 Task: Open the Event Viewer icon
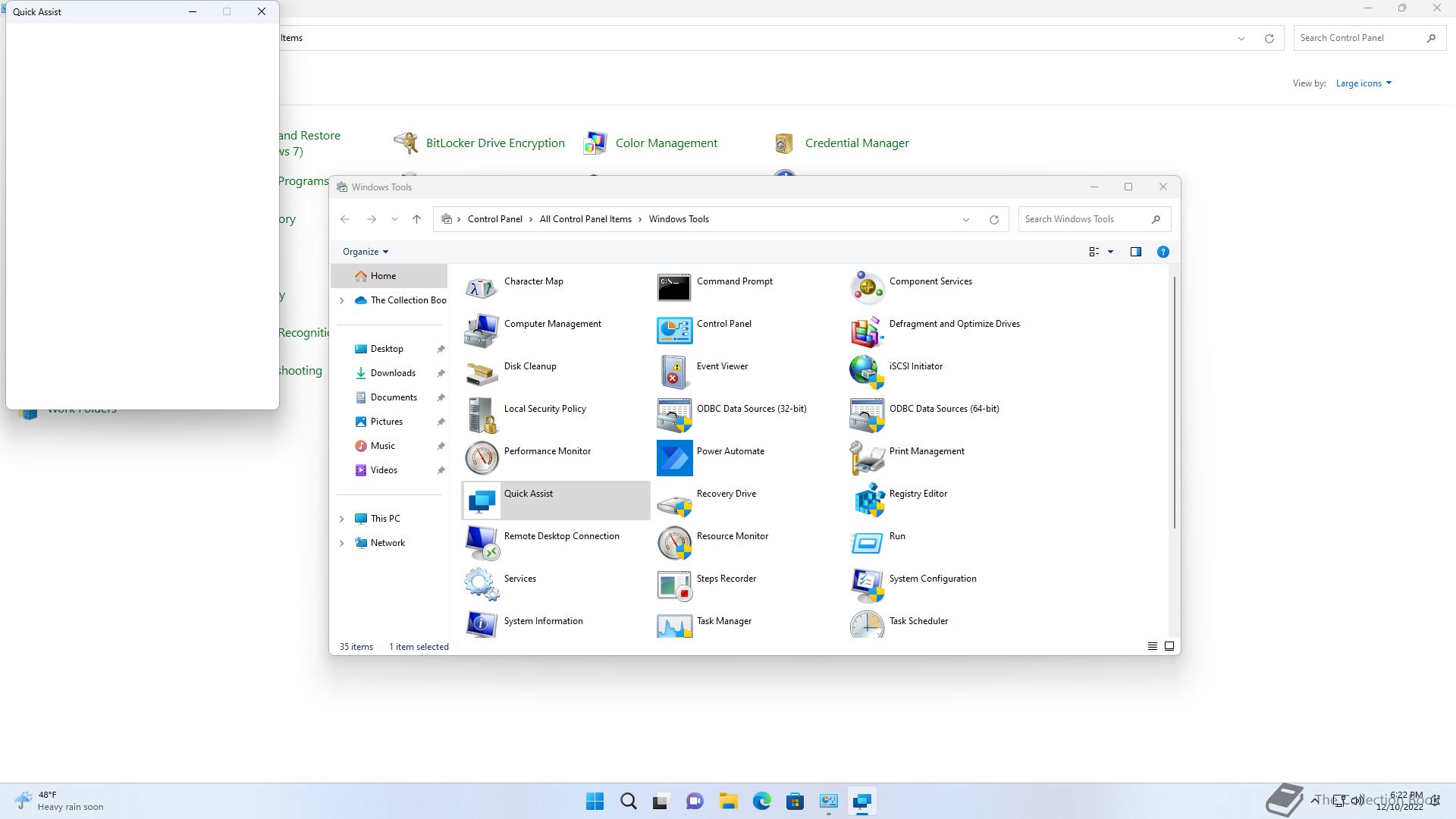tap(674, 373)
